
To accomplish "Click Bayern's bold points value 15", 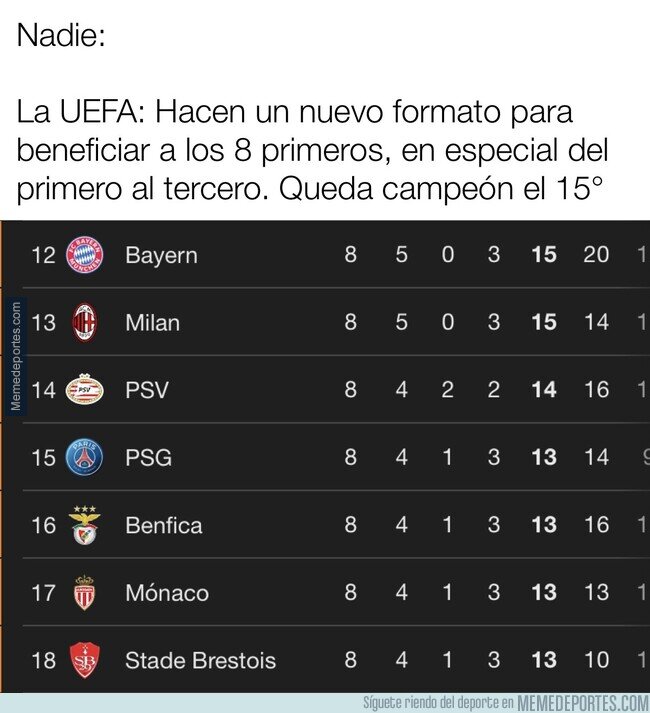I will [543, 255].
